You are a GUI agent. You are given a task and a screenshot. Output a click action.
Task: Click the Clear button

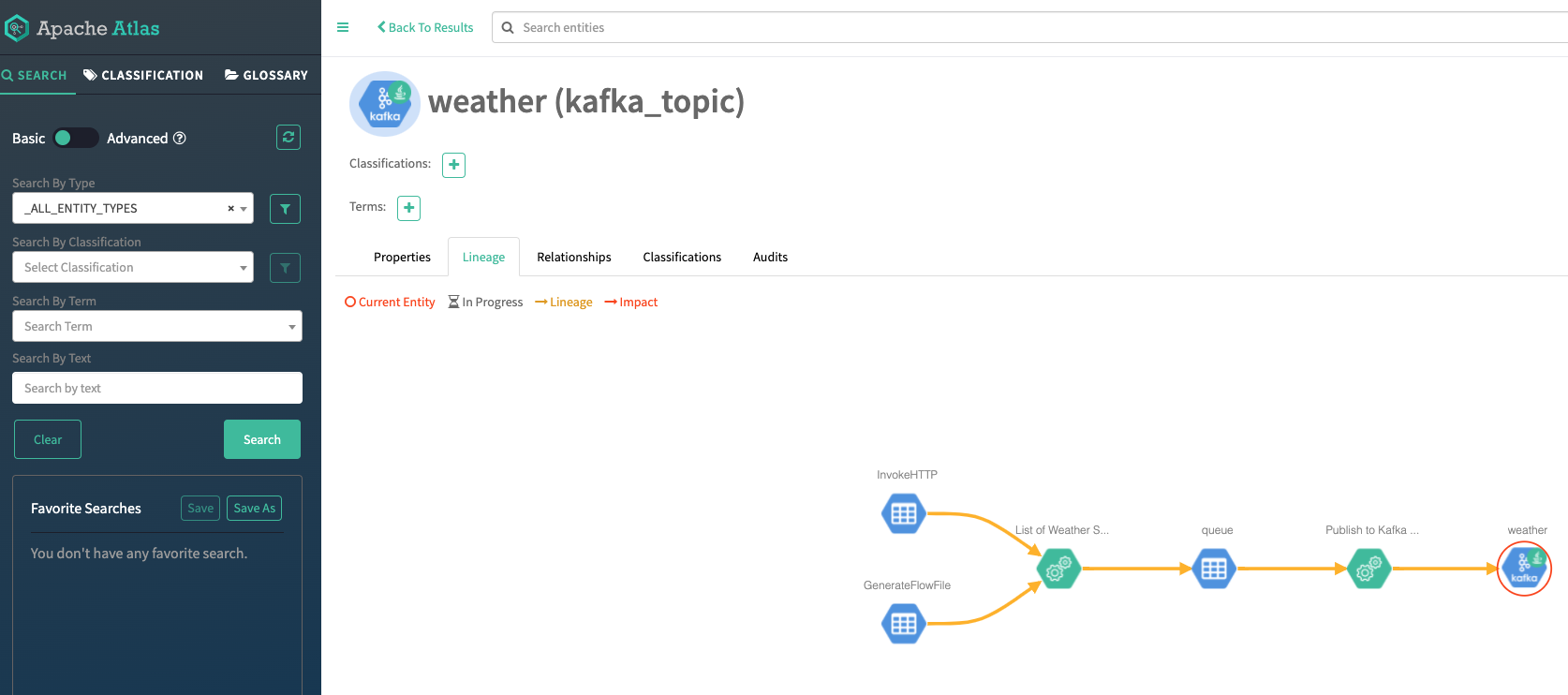[48, 439]
